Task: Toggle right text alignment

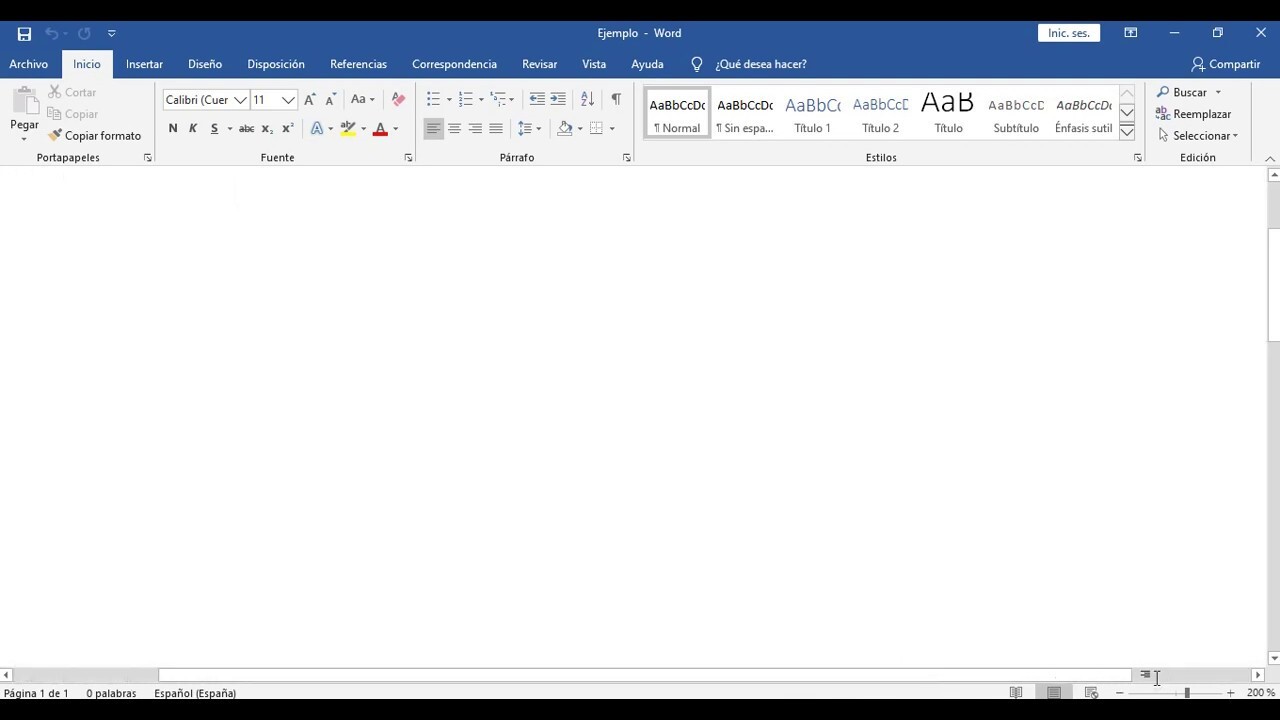Action: tap(475, 128)
